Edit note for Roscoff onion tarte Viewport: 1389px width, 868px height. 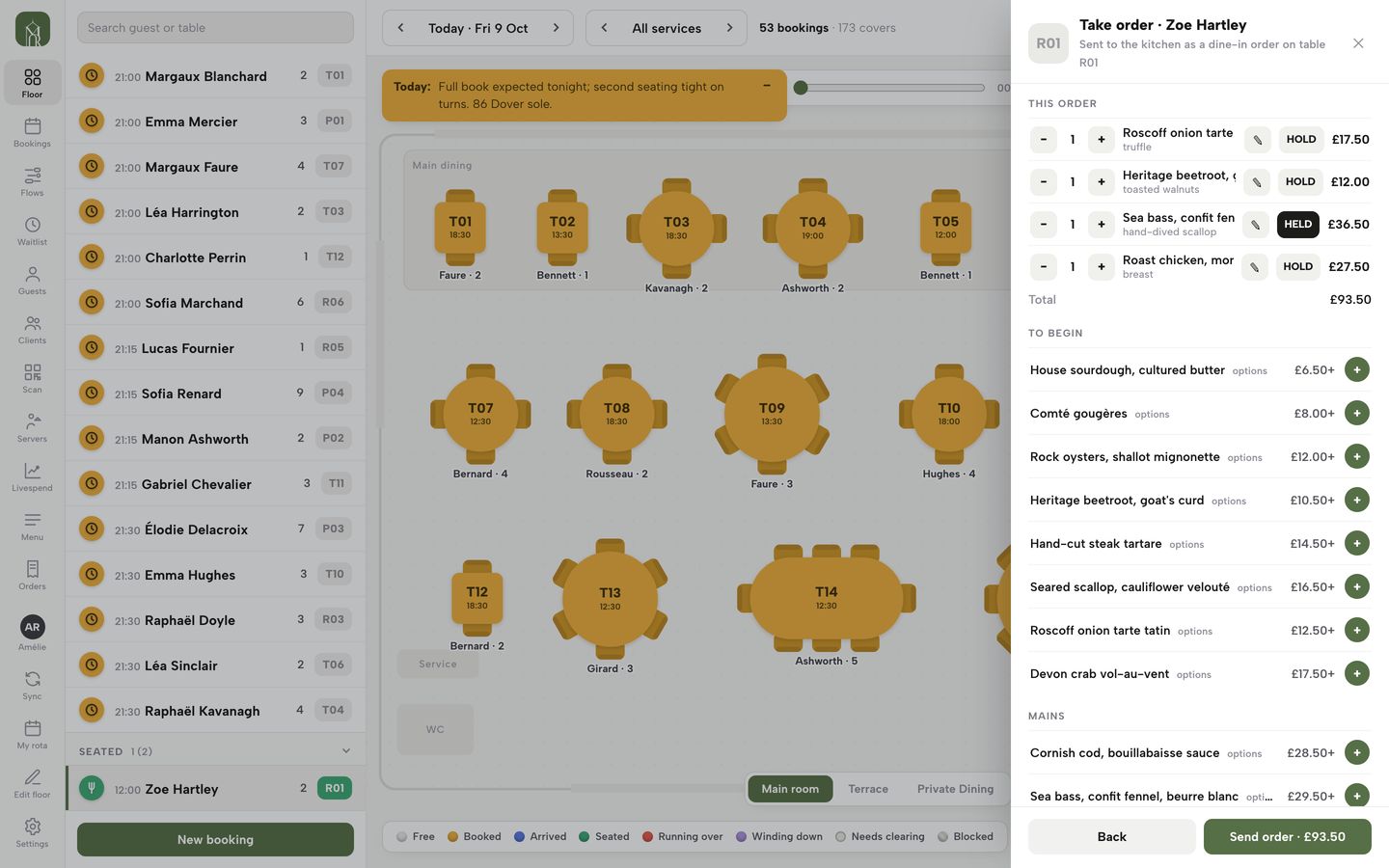click(x=1257, y=140)
